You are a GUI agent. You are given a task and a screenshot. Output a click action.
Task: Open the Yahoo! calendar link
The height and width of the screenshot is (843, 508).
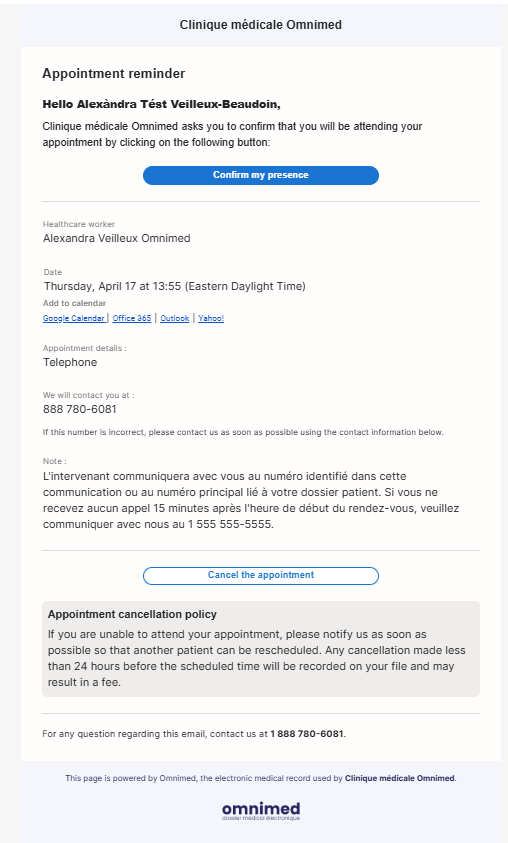[211, 318]
